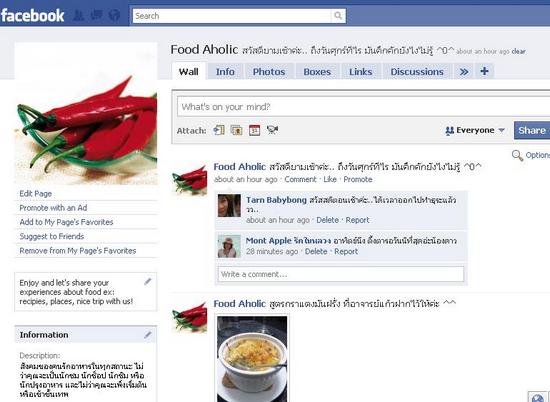Attach an event using calendar icon
Image resolution: width=550 pixels, height=402 pixels.
coord(255,130)
